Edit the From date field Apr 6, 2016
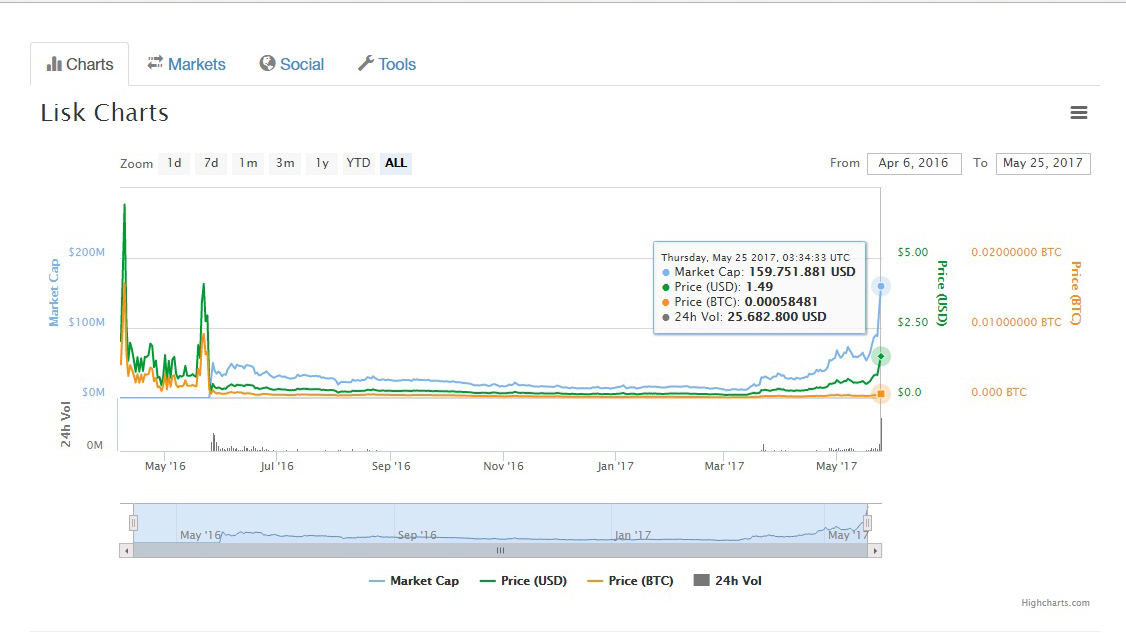Viewport: 1126px width, 633px height. (914, 163)
